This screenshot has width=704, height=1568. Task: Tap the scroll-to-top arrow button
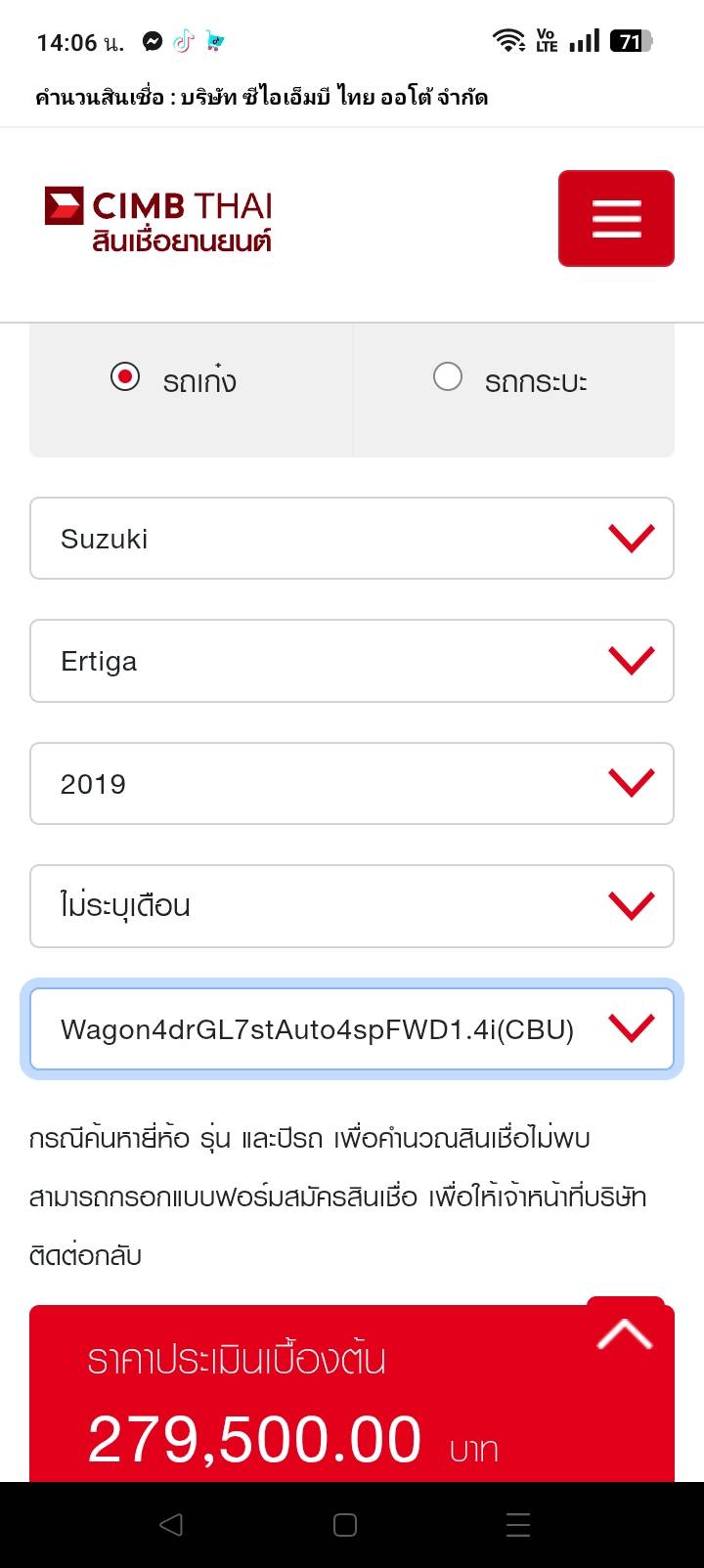pyautogui.click(x=625, y=1332)
